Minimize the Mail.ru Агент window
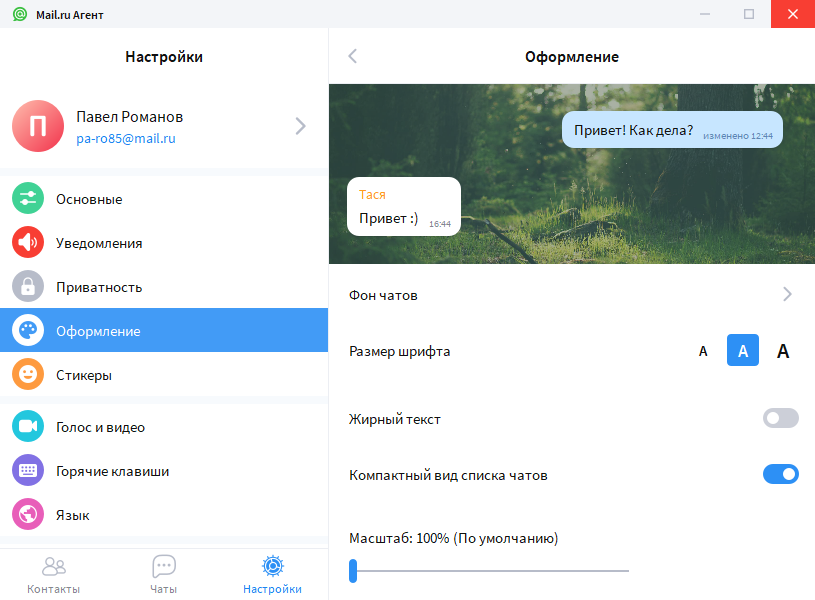The width and height of the screenshot is (815, 600). pos(705,14)
